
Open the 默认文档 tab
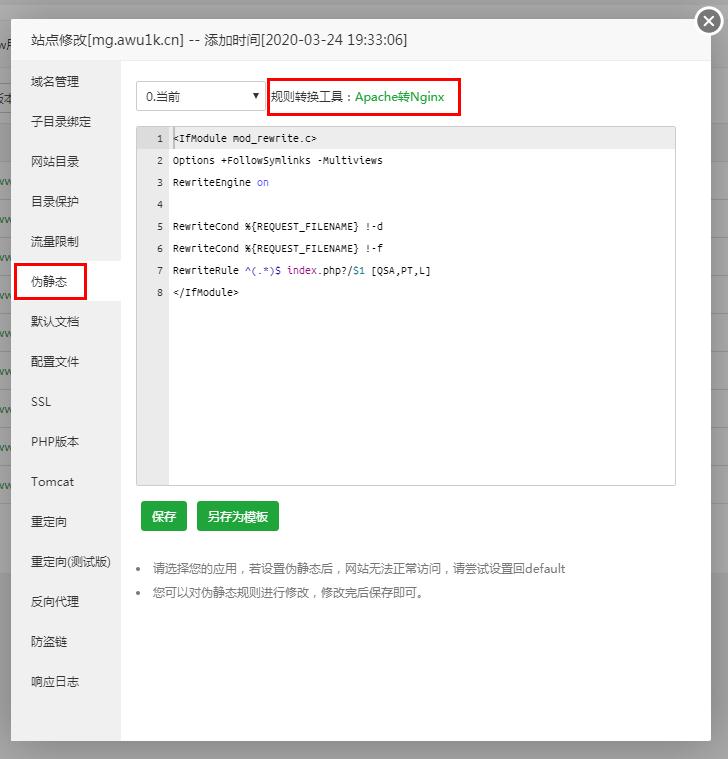coord(55,321)
